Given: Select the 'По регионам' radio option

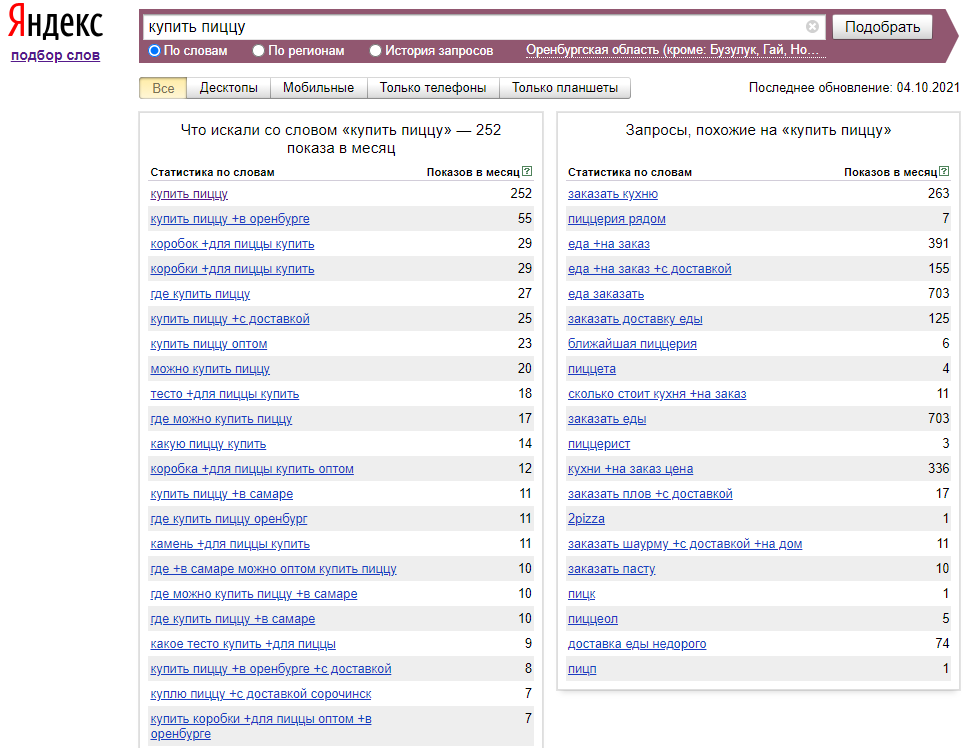Looking at the screenshot, I should point(259,50).
